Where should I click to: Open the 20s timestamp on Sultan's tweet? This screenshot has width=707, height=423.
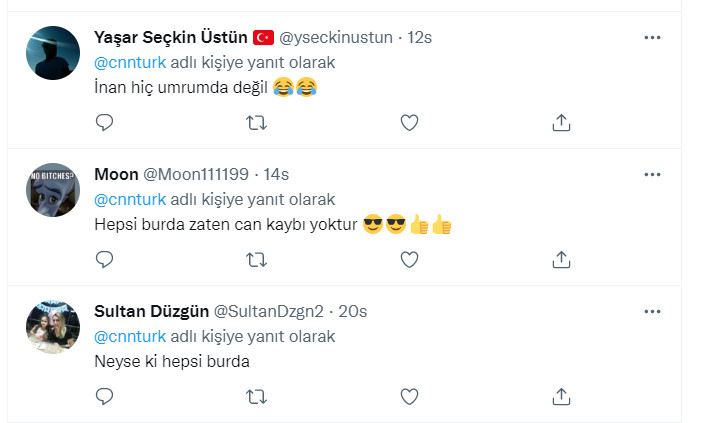click(x=353, y=312)
